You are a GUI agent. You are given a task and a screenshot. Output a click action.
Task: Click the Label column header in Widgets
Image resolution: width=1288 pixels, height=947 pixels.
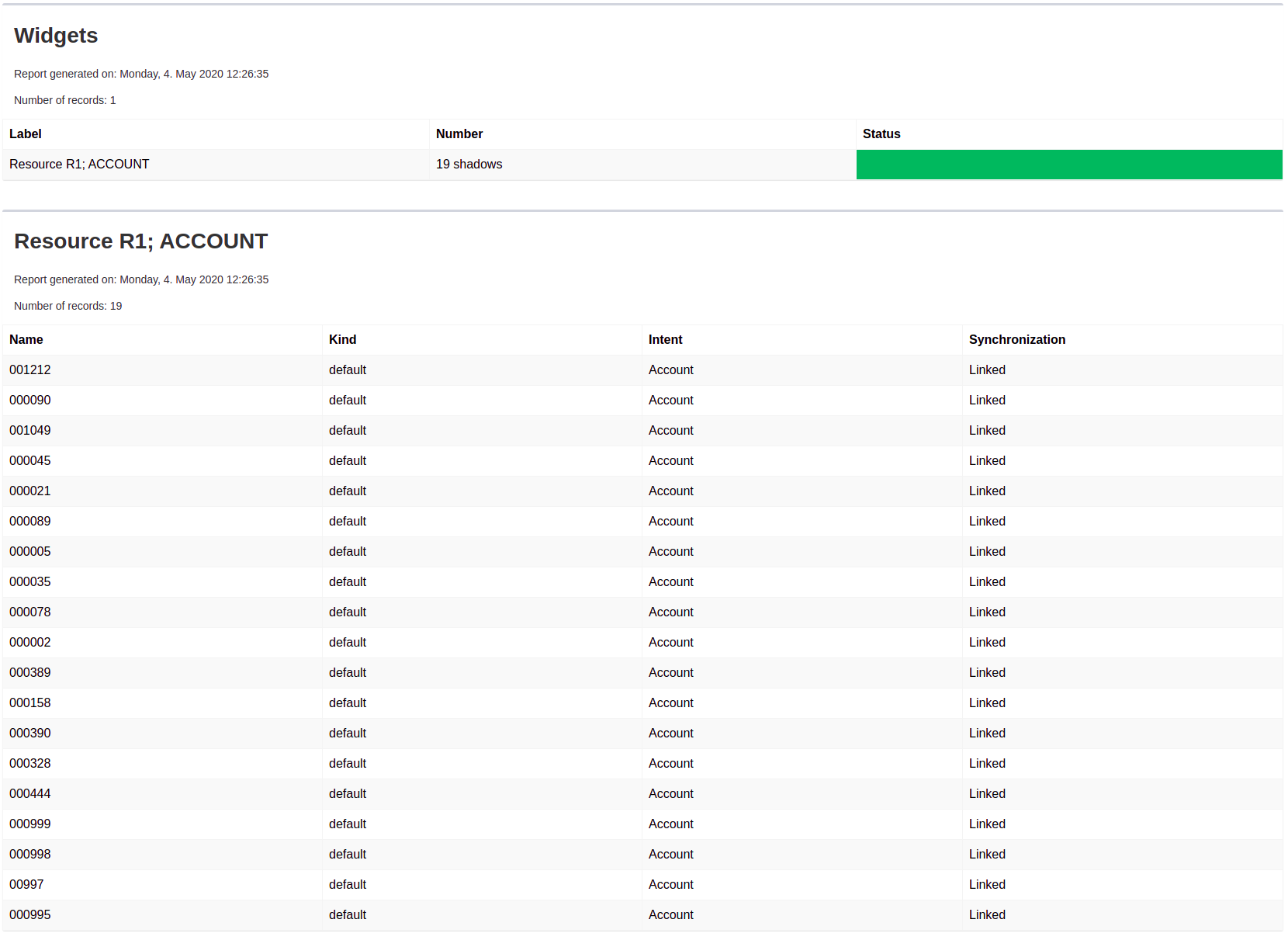click(x=26, y=134)
